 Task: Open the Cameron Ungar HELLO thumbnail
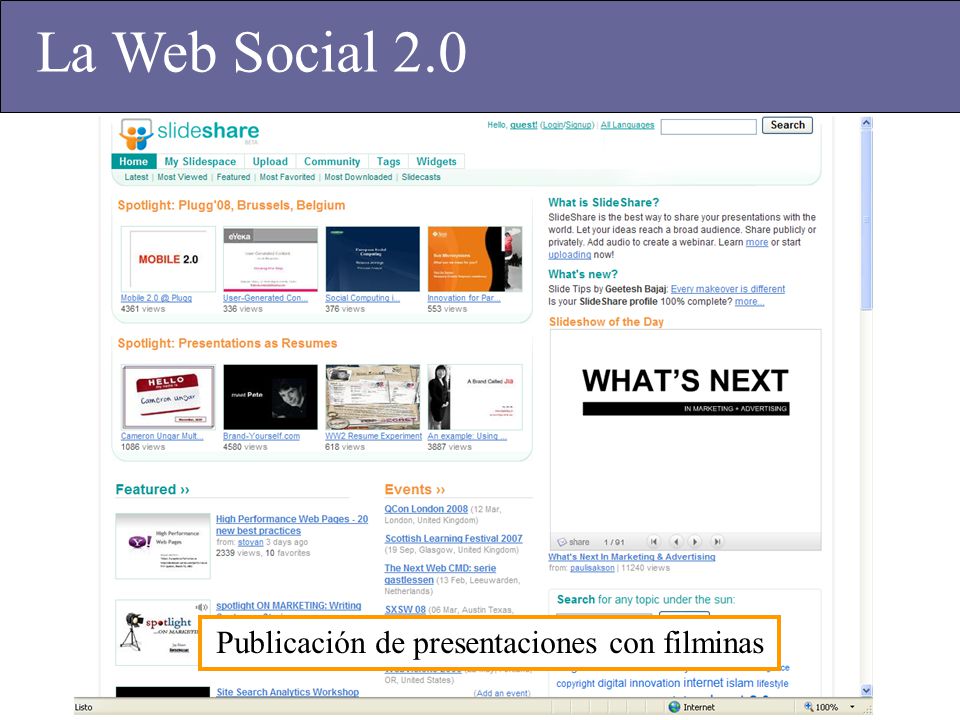(x=168, y=397)
